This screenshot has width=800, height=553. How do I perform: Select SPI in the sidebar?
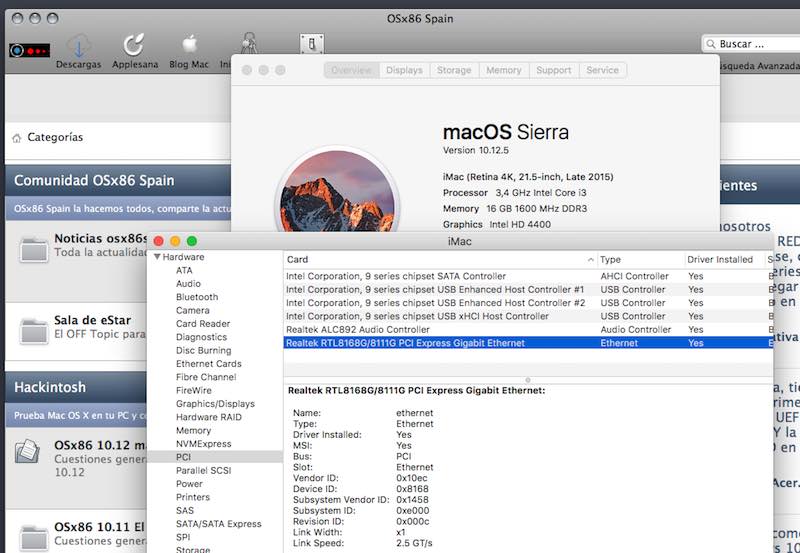[183, 537]
